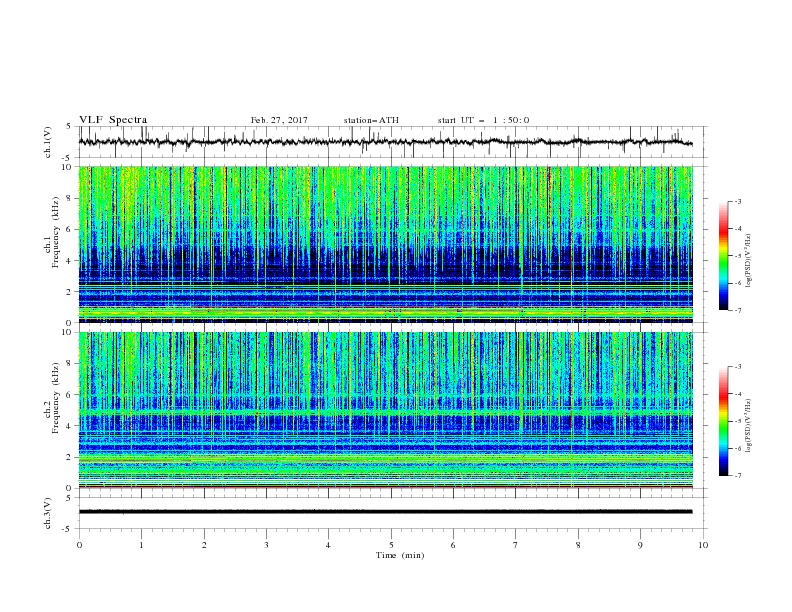The image size is (792, 612).
Task: Click the ch.3(V) axis label
Action: tap(48, 513)
